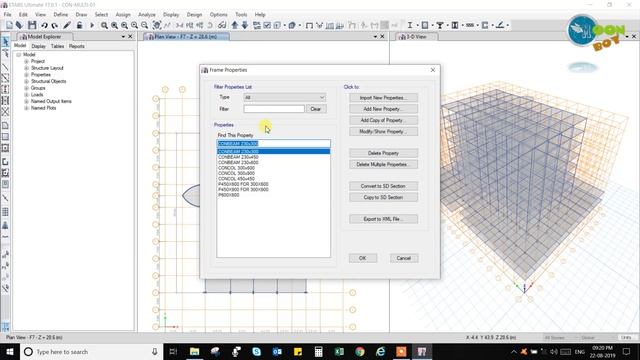This screenshot has width=640, height=360.
Task: Click the Windows taskbar search box
Action: coord(91,351)
